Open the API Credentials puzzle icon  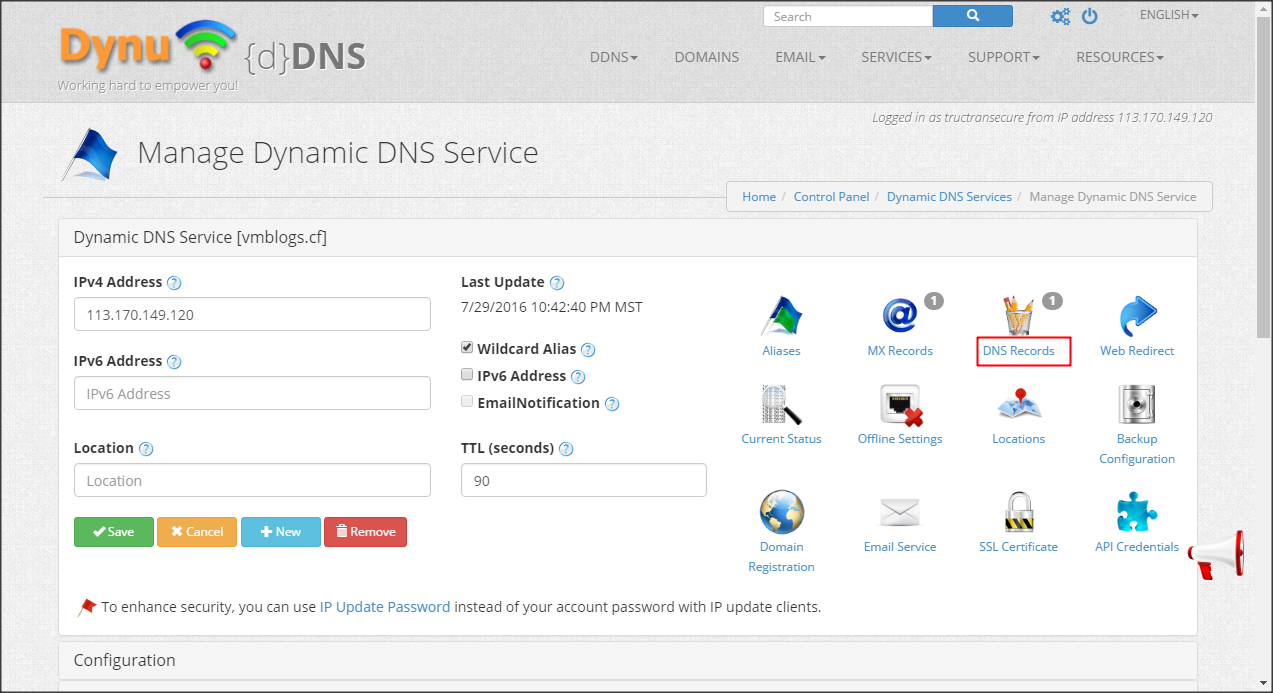click(x=1137, y=512)
